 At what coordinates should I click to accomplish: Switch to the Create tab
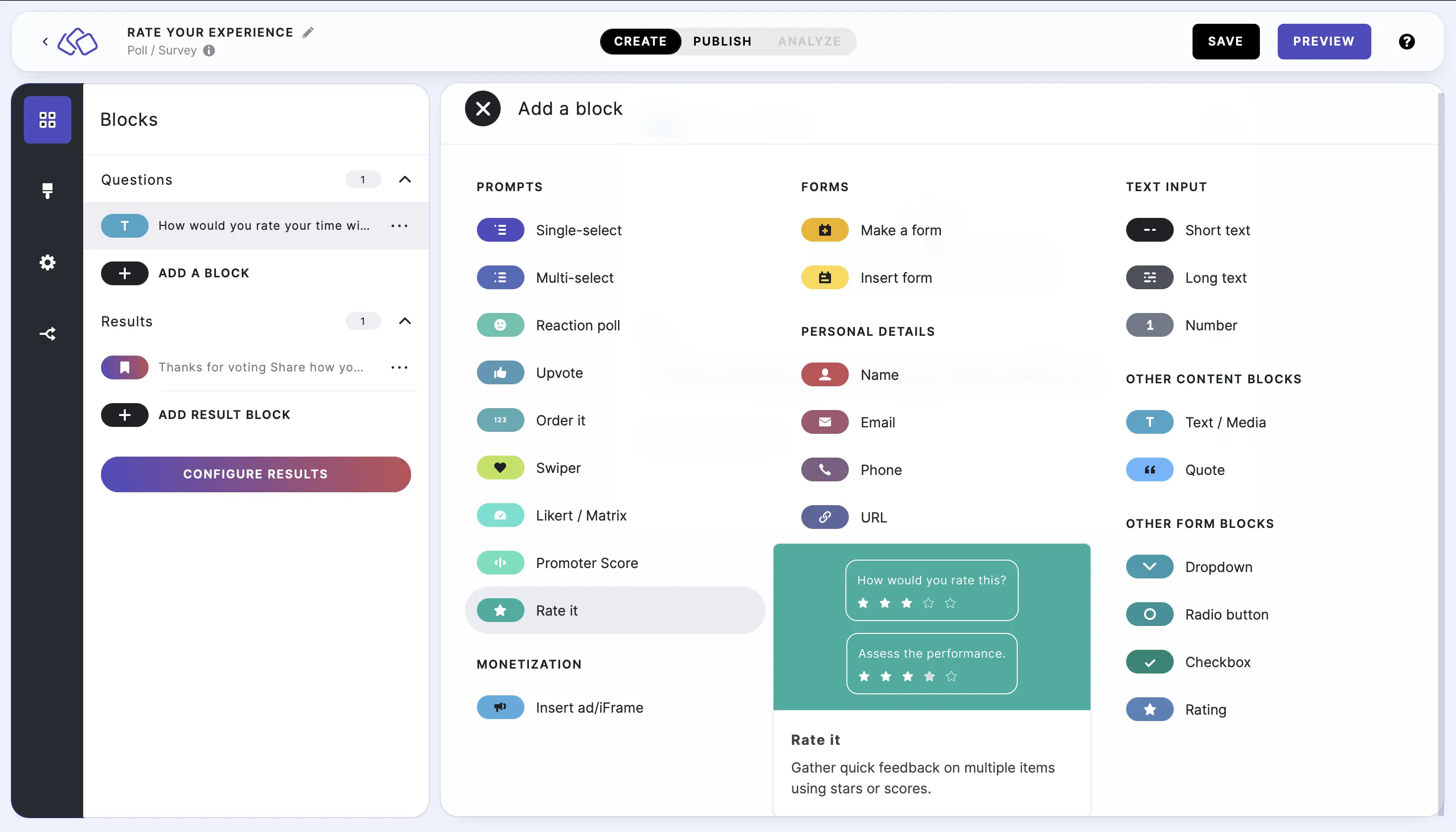click(x=640, y=41)
